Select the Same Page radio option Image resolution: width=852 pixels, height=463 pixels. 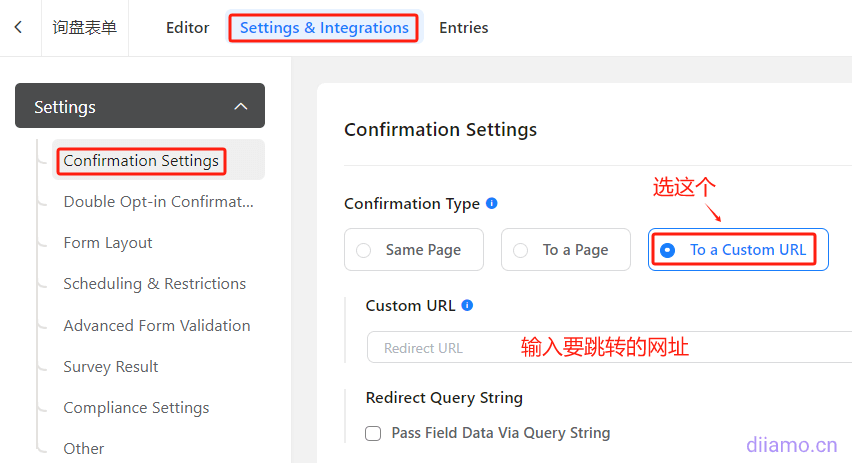click(364, 250)
